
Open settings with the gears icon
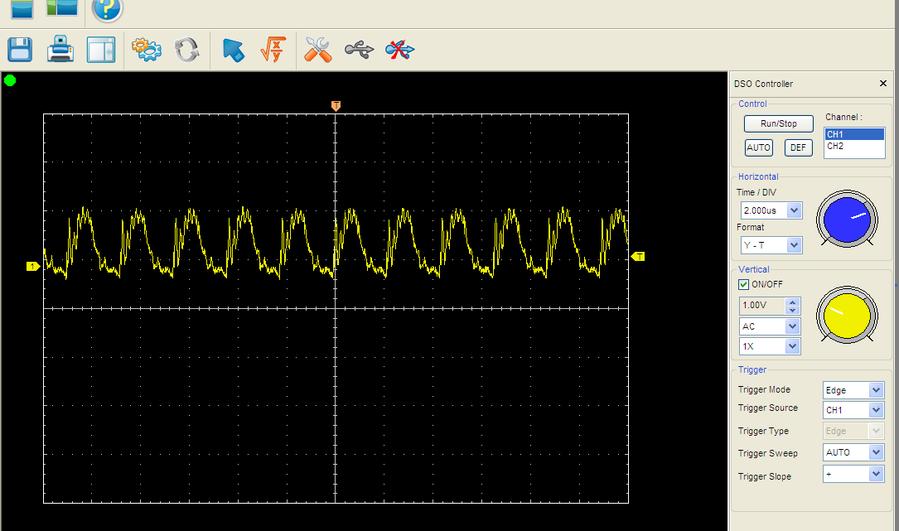(x=147, y=50)
